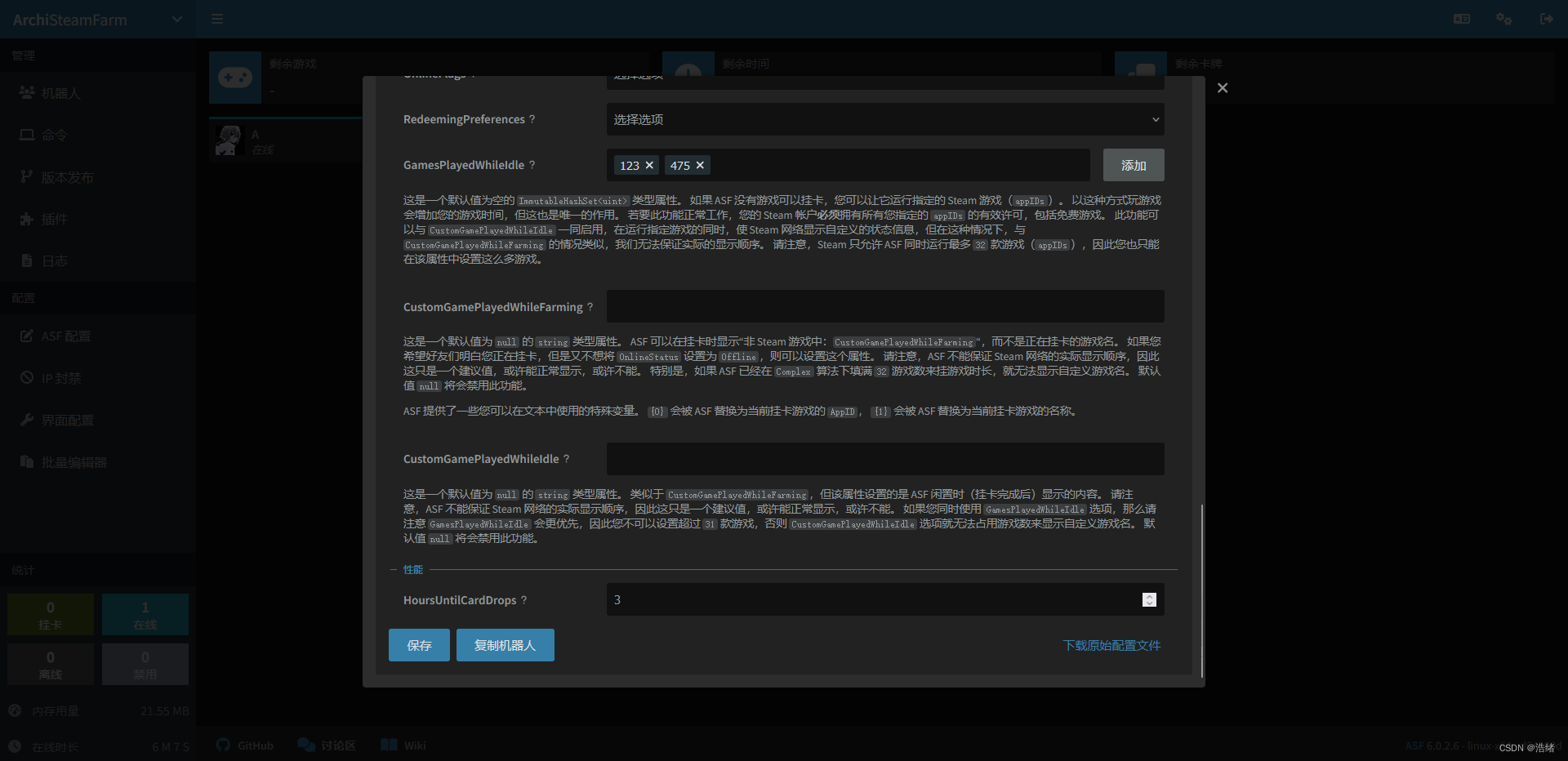1568x761 pixels.
Task: Toggle the hamburger sidebar menu icon
Action: (x=217, y=19)
